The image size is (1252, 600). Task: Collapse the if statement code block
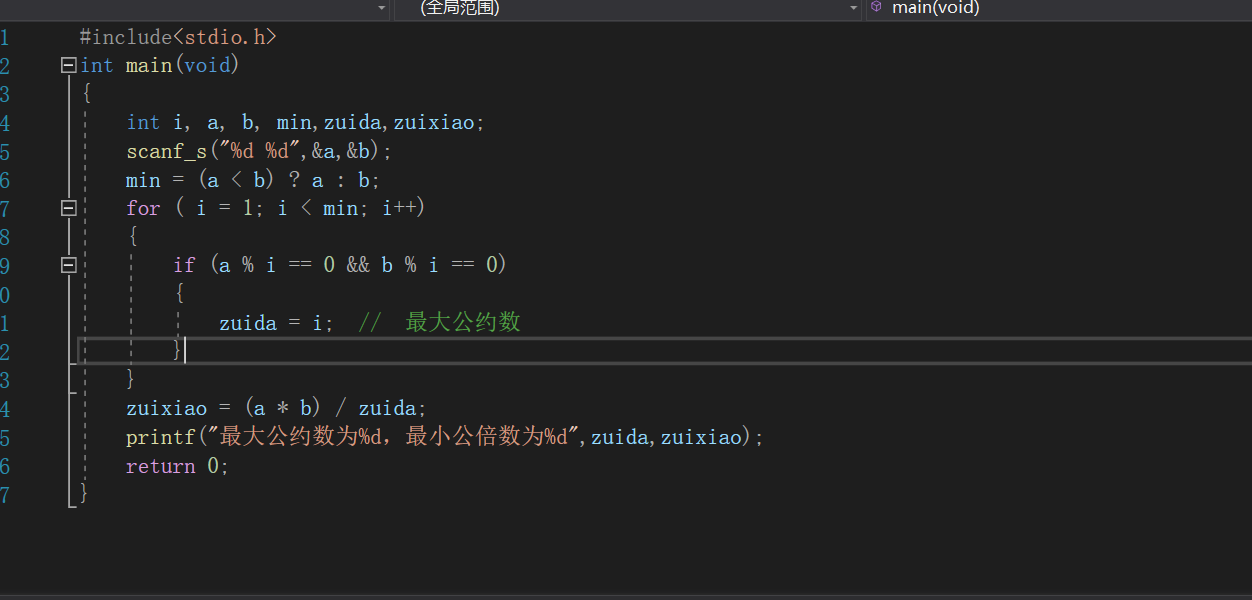click(x=68, y=265)
